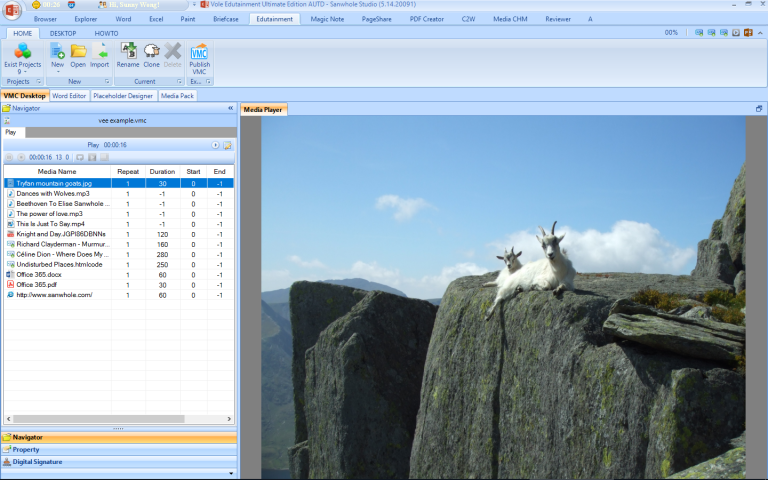The height and width of the screenshot is (480, 768).
Task: Click the Import icon with green arrow
Action: click(x=99, y=51)
